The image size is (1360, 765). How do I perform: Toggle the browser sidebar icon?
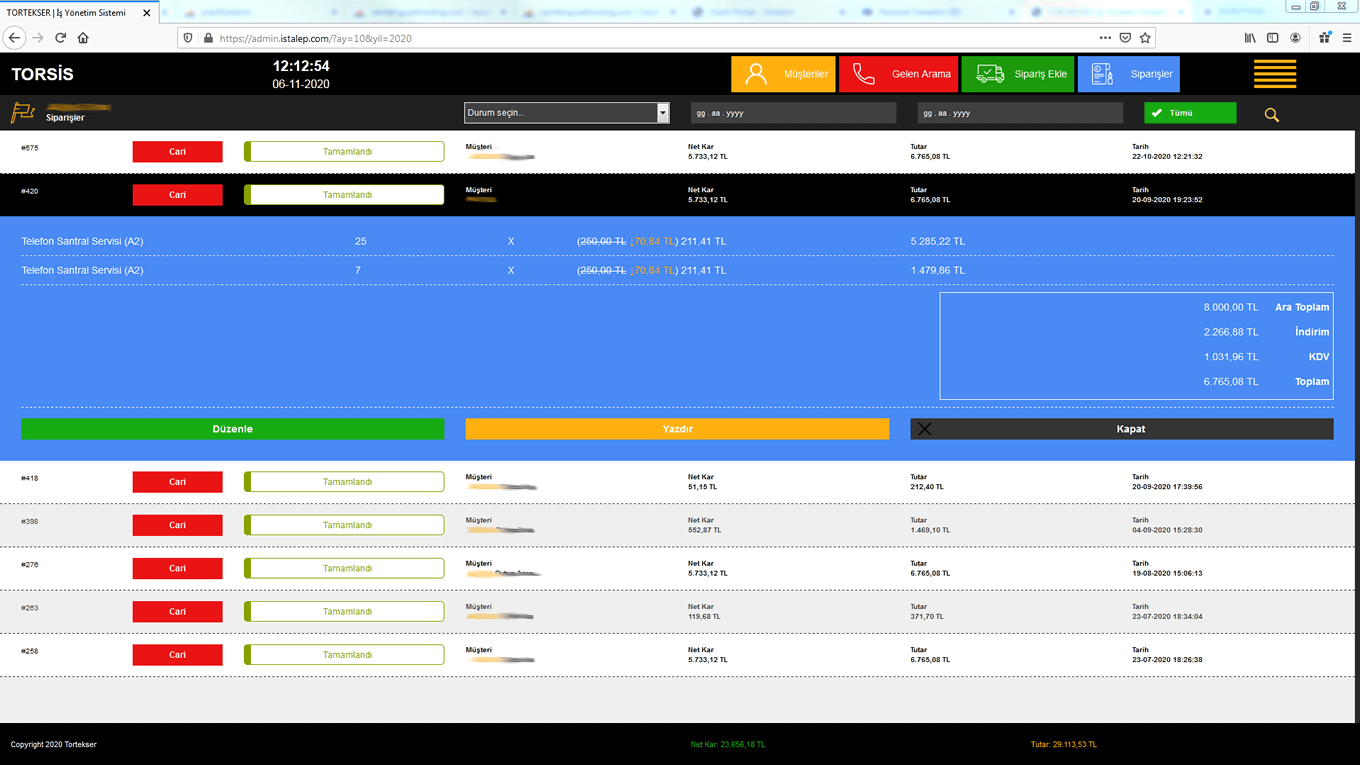point(1272,38)
